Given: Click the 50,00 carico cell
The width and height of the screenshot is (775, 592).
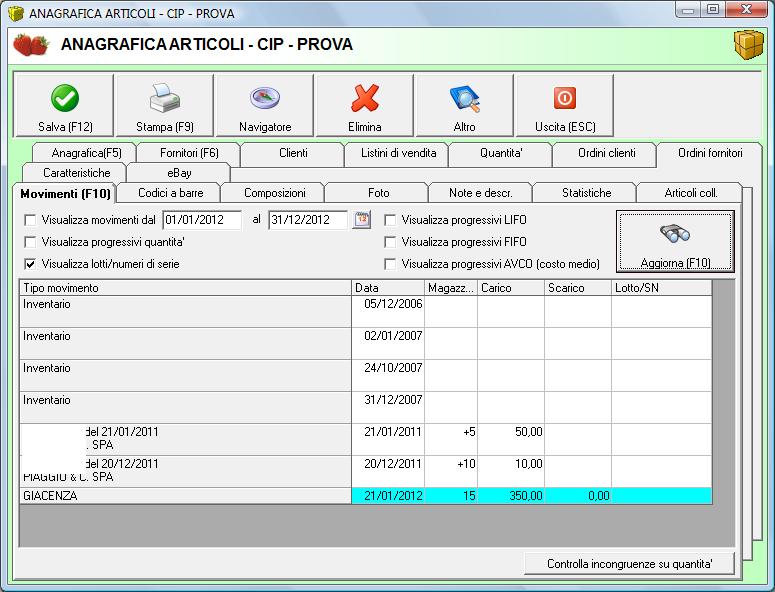Looking at the screenshot, I should point(511,440).
